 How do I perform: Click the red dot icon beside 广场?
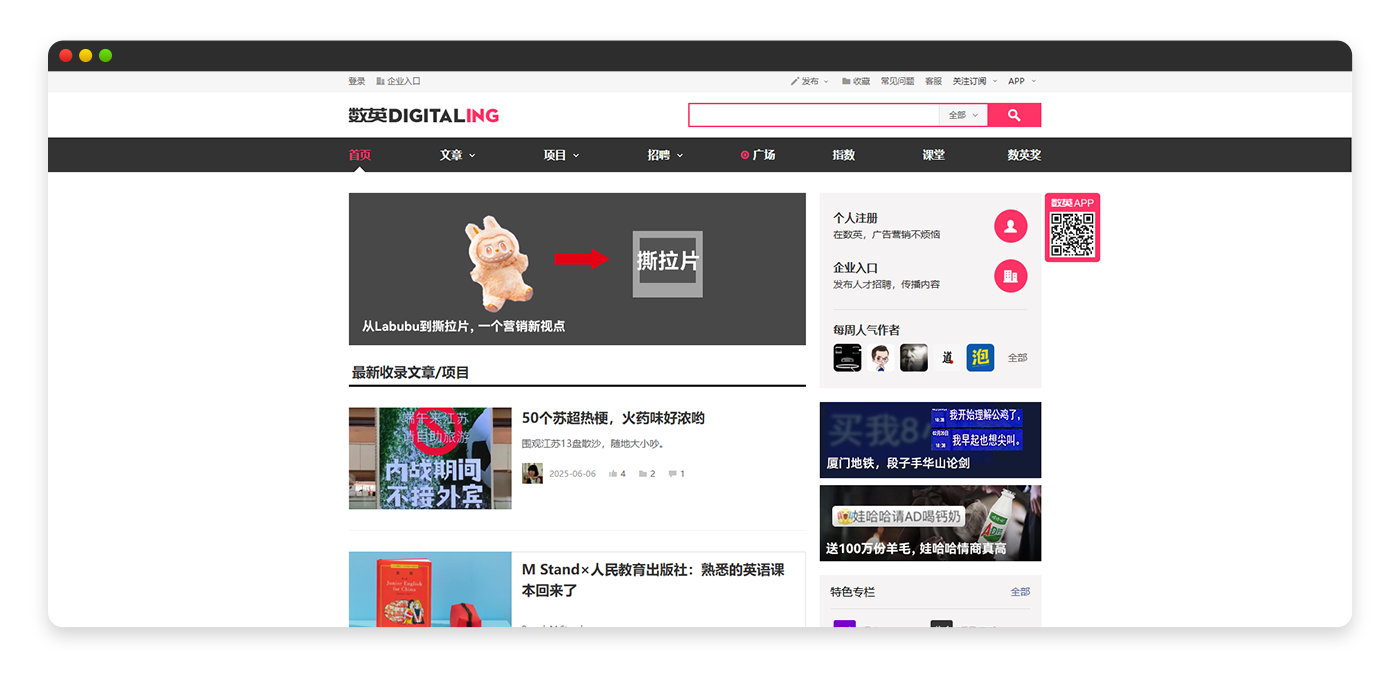[x=745, y=155]
